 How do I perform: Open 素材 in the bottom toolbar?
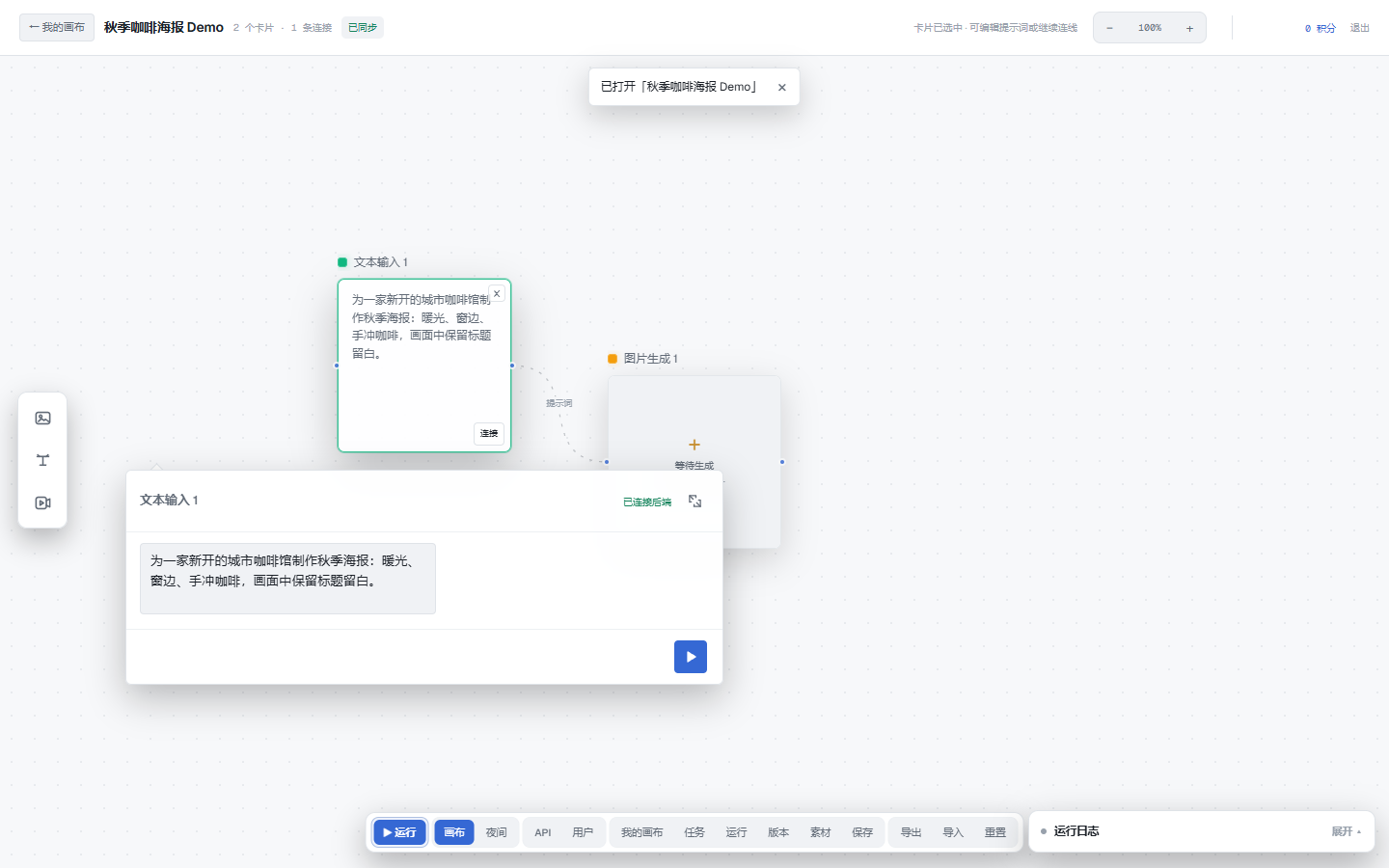point(820,832)
